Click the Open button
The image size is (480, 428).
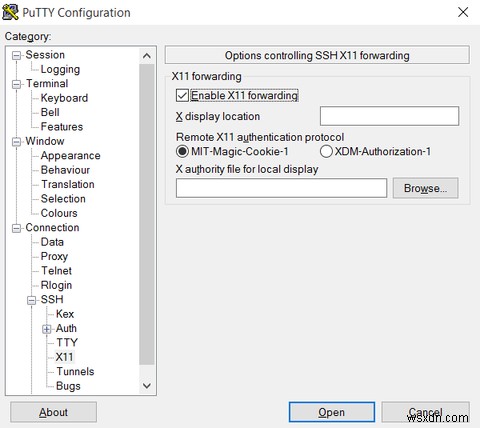coord(332,412)
